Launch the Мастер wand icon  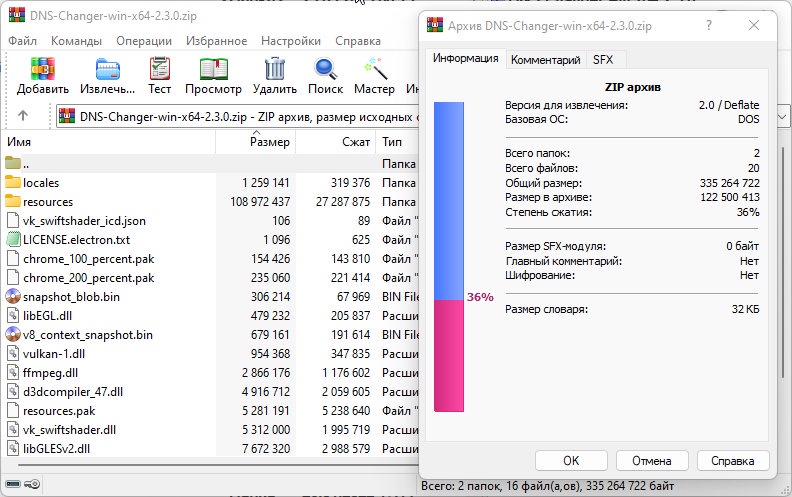click(374, 69)
